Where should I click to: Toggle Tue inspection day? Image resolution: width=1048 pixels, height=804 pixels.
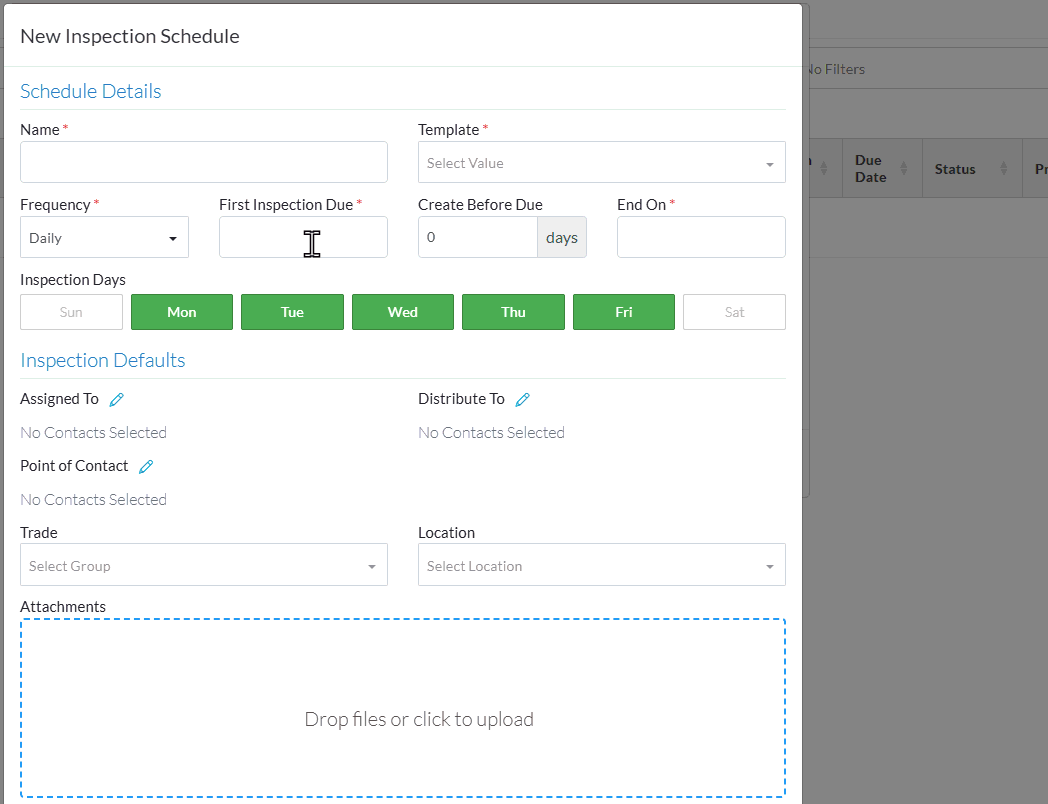[x=292, y=312]
